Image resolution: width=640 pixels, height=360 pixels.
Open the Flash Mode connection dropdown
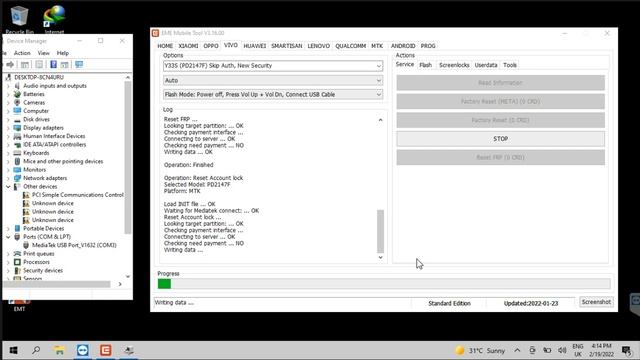click(273, 94)
